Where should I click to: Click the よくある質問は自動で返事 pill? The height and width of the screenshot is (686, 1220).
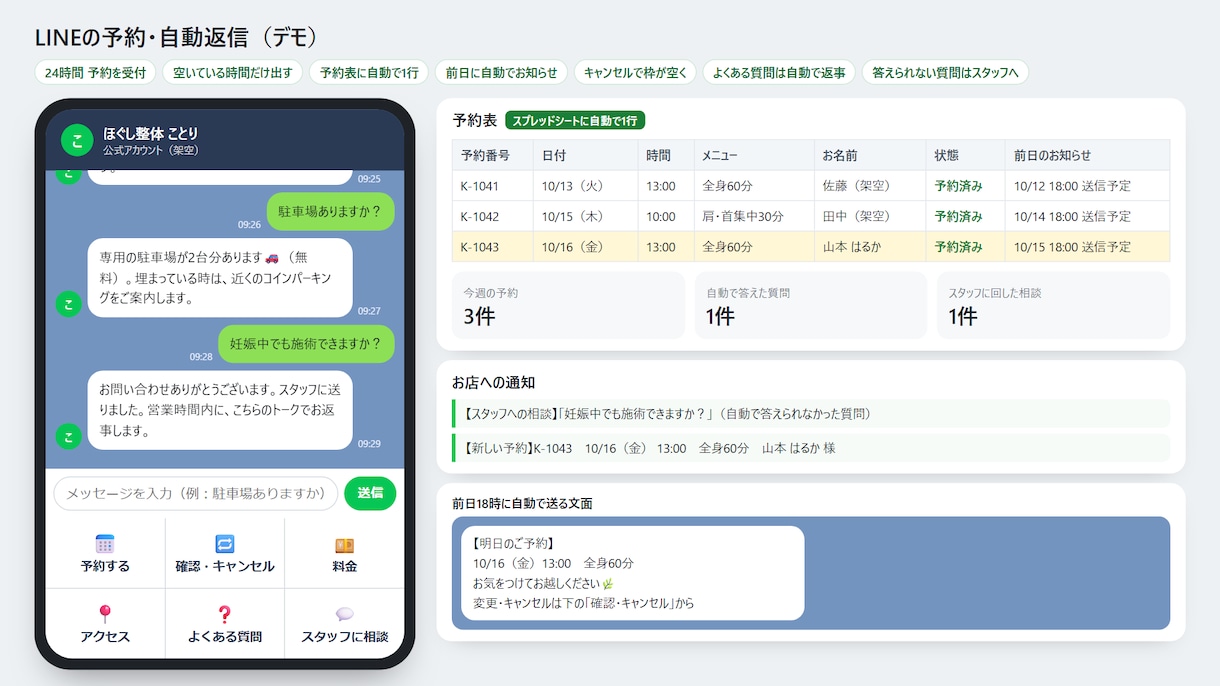779,72
